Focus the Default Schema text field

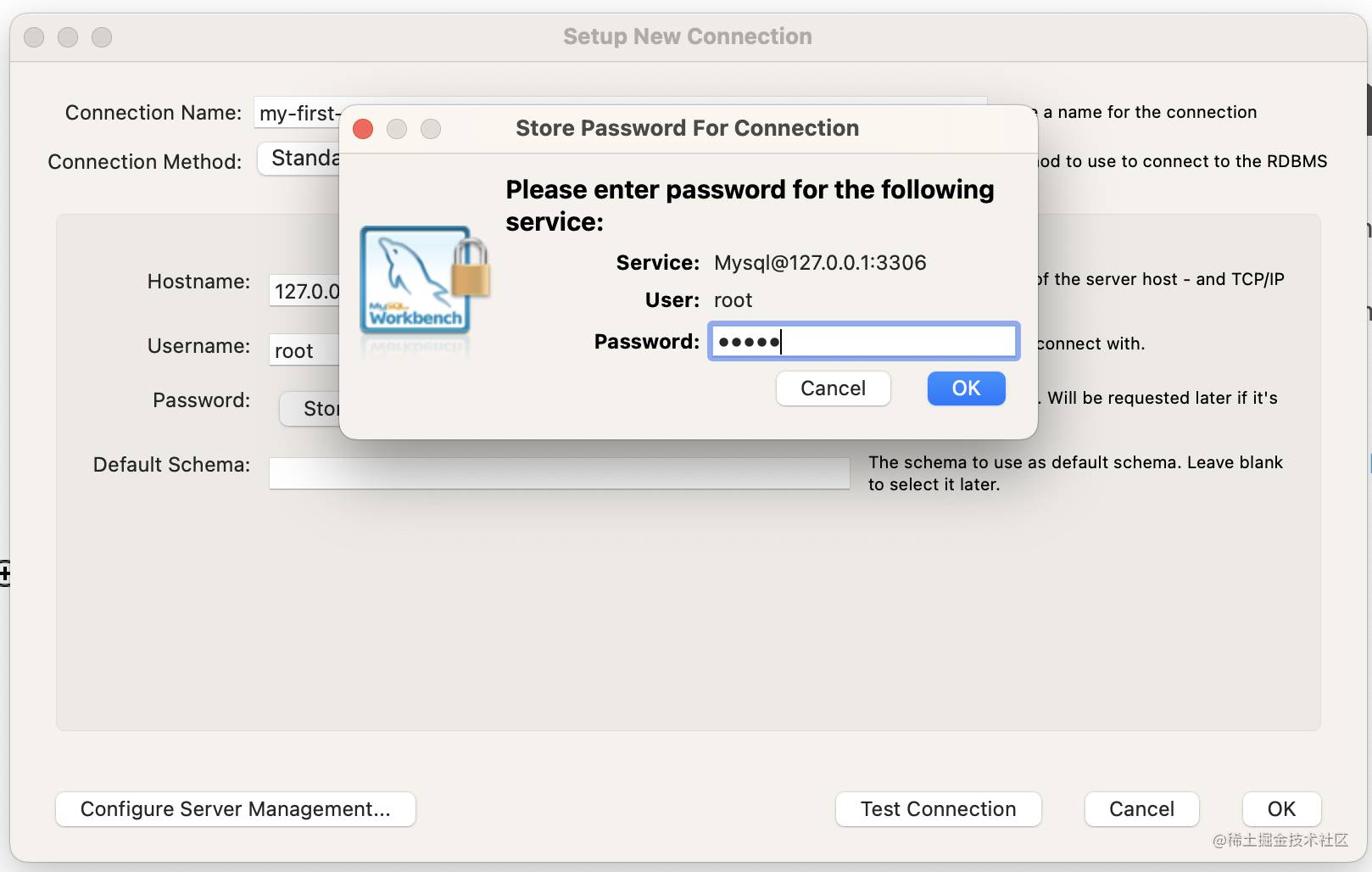pos(559,473)
